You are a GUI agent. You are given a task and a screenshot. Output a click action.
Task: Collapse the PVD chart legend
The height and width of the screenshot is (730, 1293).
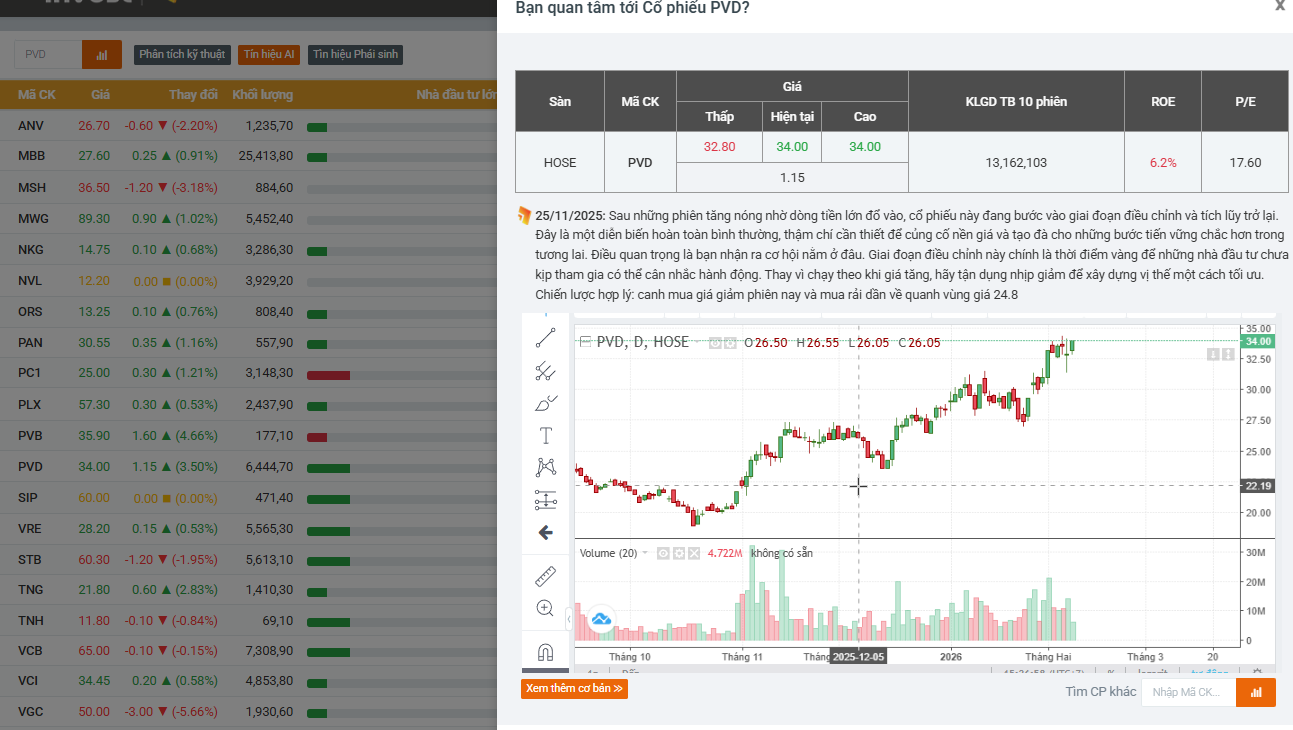coord(585,342)
